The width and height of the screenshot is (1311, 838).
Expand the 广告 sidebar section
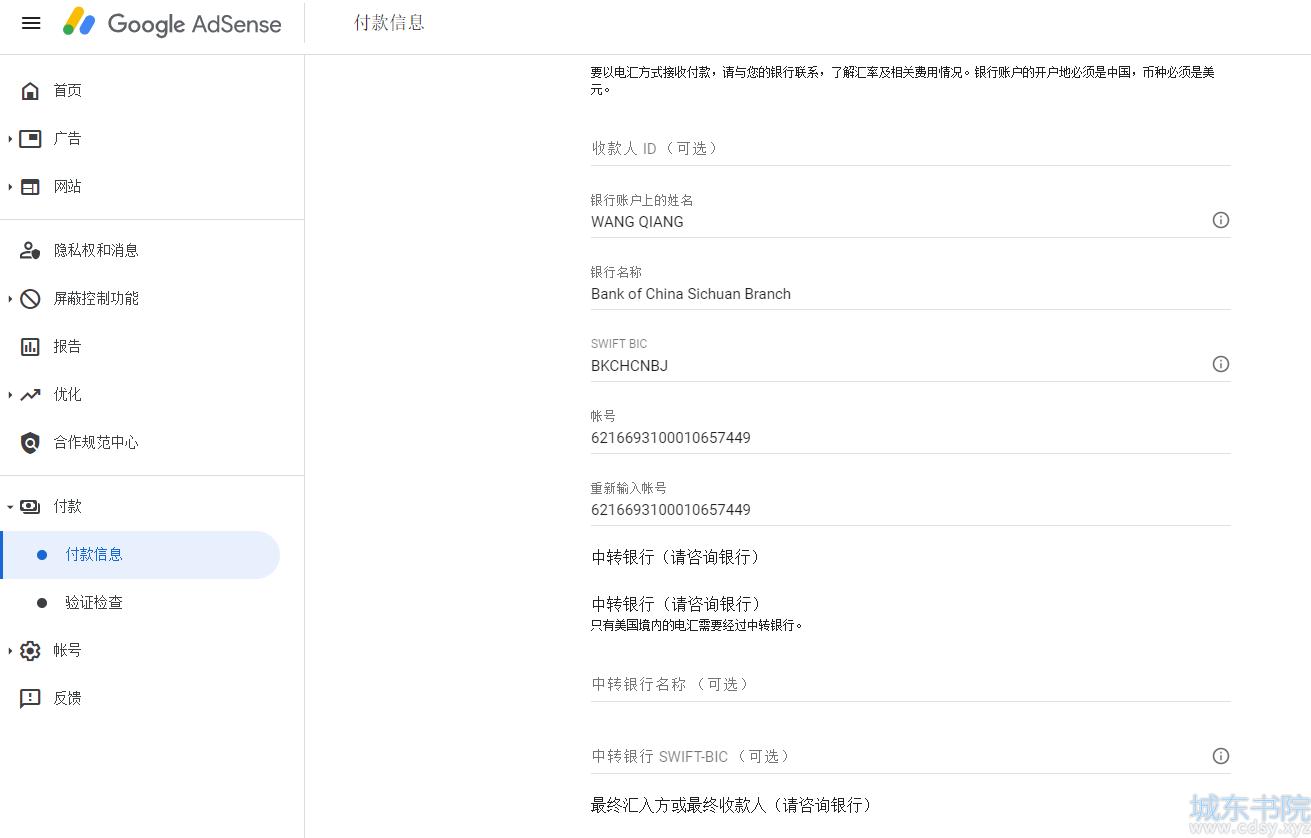pos(10,139)
